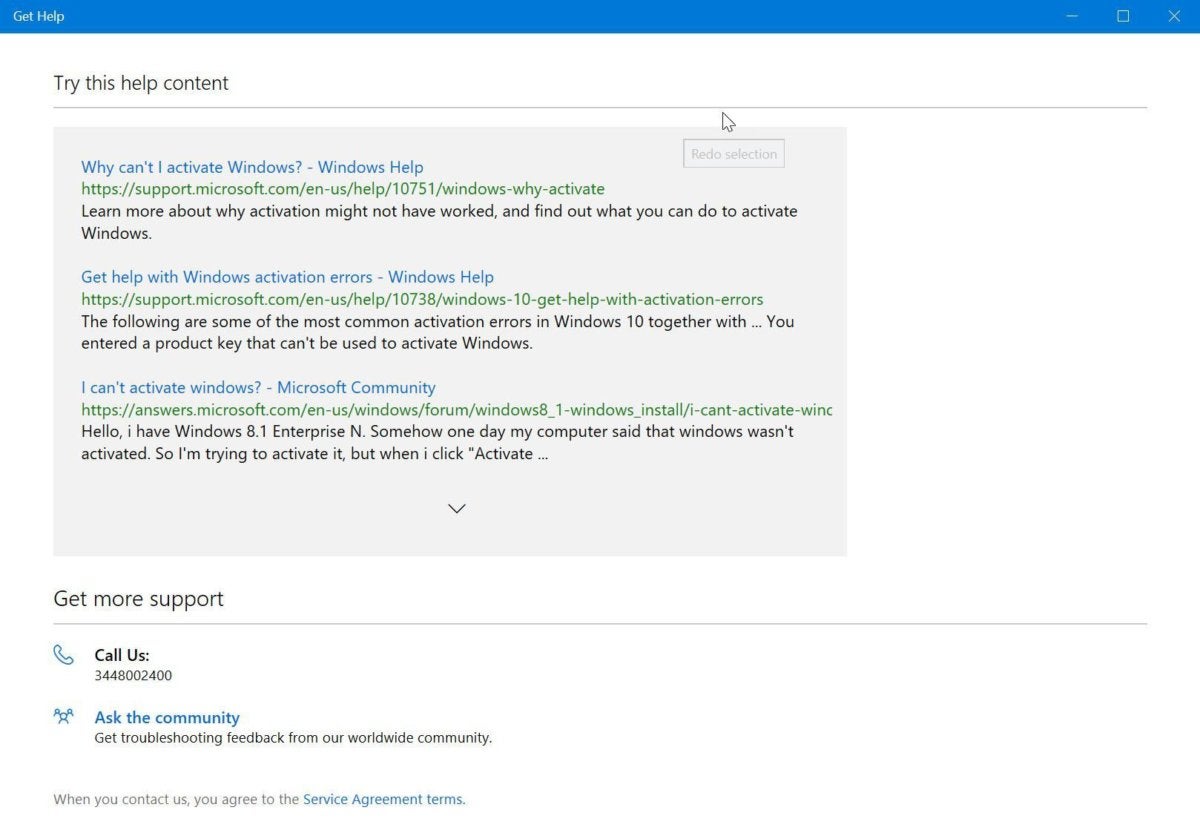1200x836 pixels.
Task: Open "I can't activate windows?" community link
Action: click(x=258, y=387)
